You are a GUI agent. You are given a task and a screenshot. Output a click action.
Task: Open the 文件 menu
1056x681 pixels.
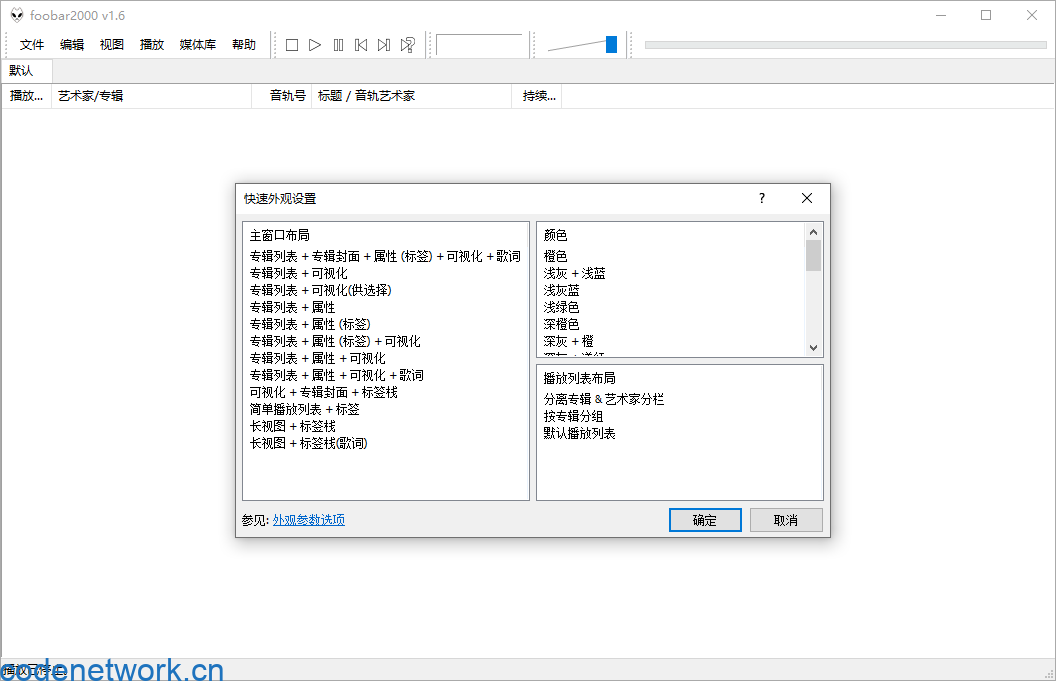[31, 44]
